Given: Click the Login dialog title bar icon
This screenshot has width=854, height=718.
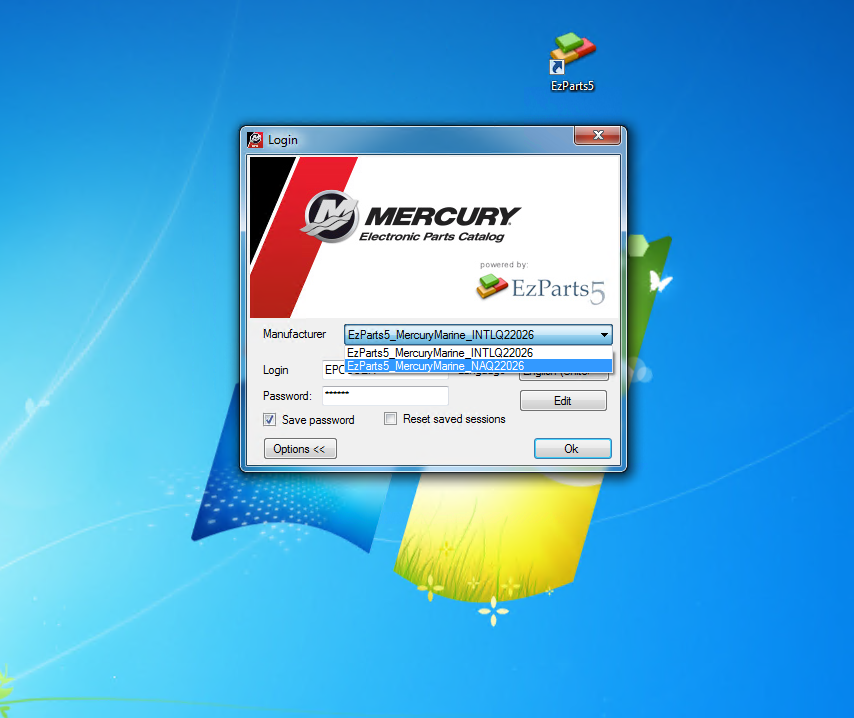Looking at the screenshot, I should tap(255, 140).
